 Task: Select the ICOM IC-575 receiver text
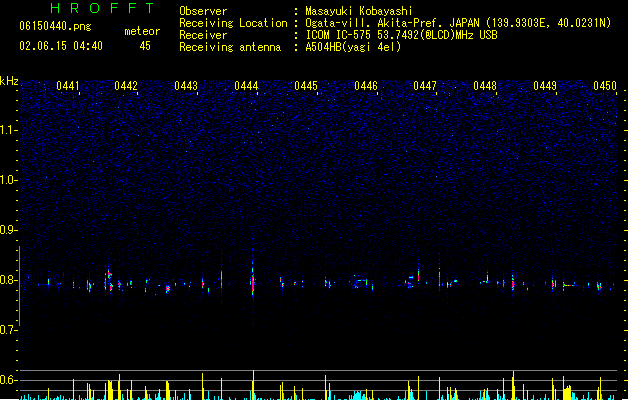(x=402, y=35)
